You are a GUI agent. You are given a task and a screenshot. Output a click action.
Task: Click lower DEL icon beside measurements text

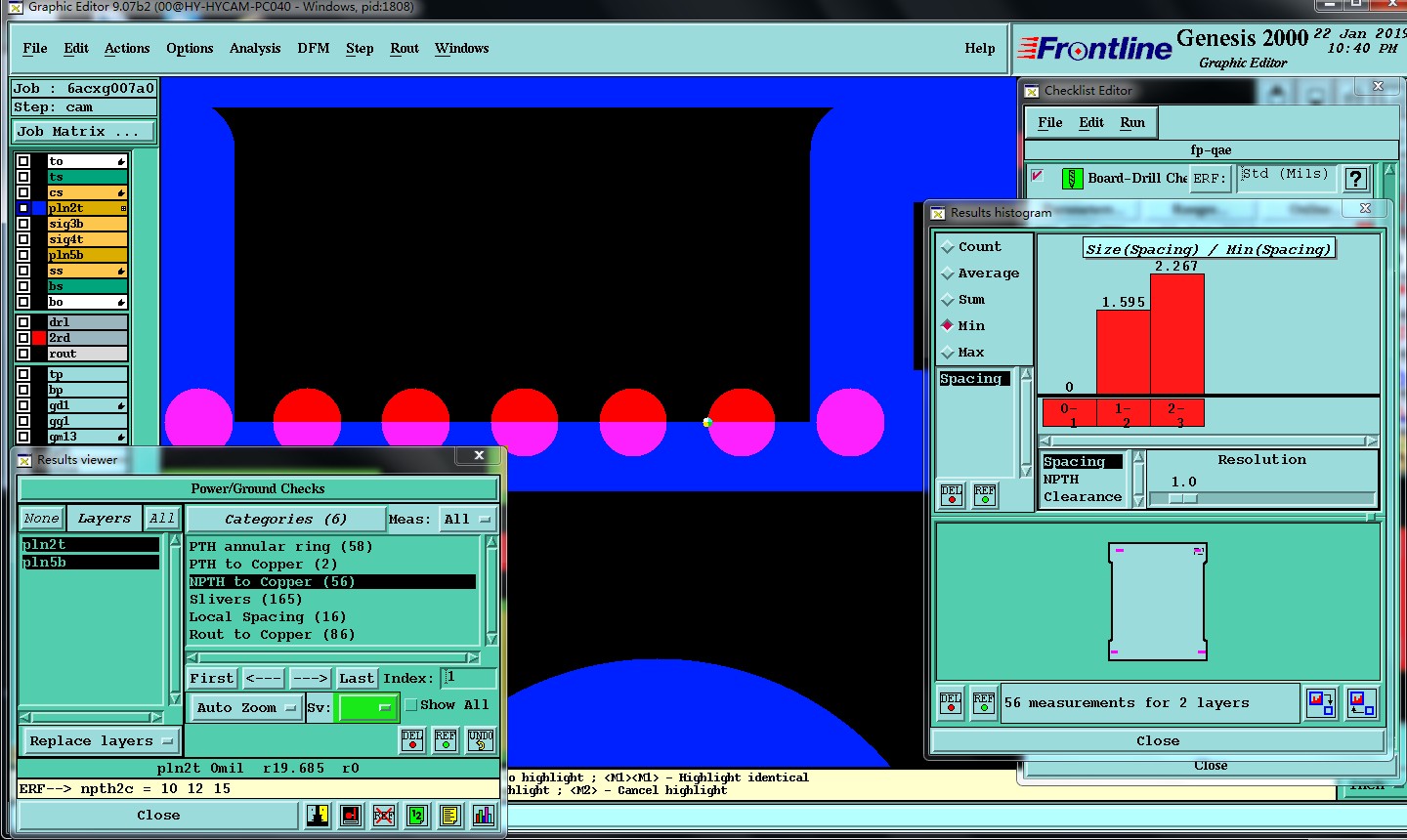951,703
